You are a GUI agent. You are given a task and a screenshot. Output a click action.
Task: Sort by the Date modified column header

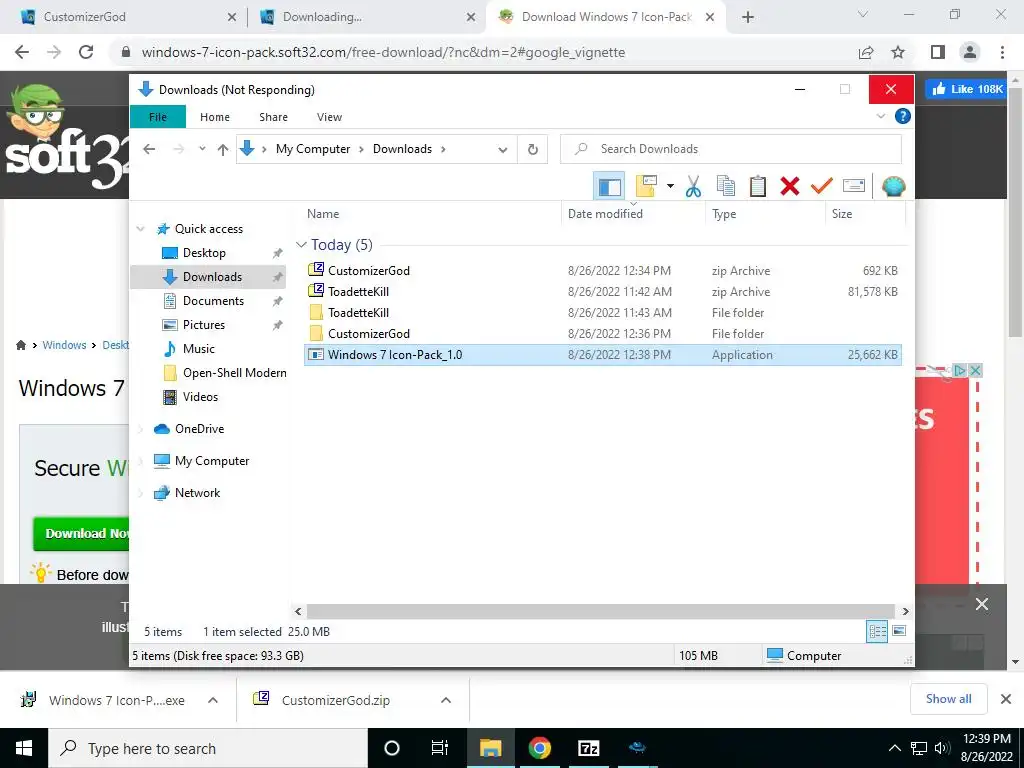(x=633, y=214)
